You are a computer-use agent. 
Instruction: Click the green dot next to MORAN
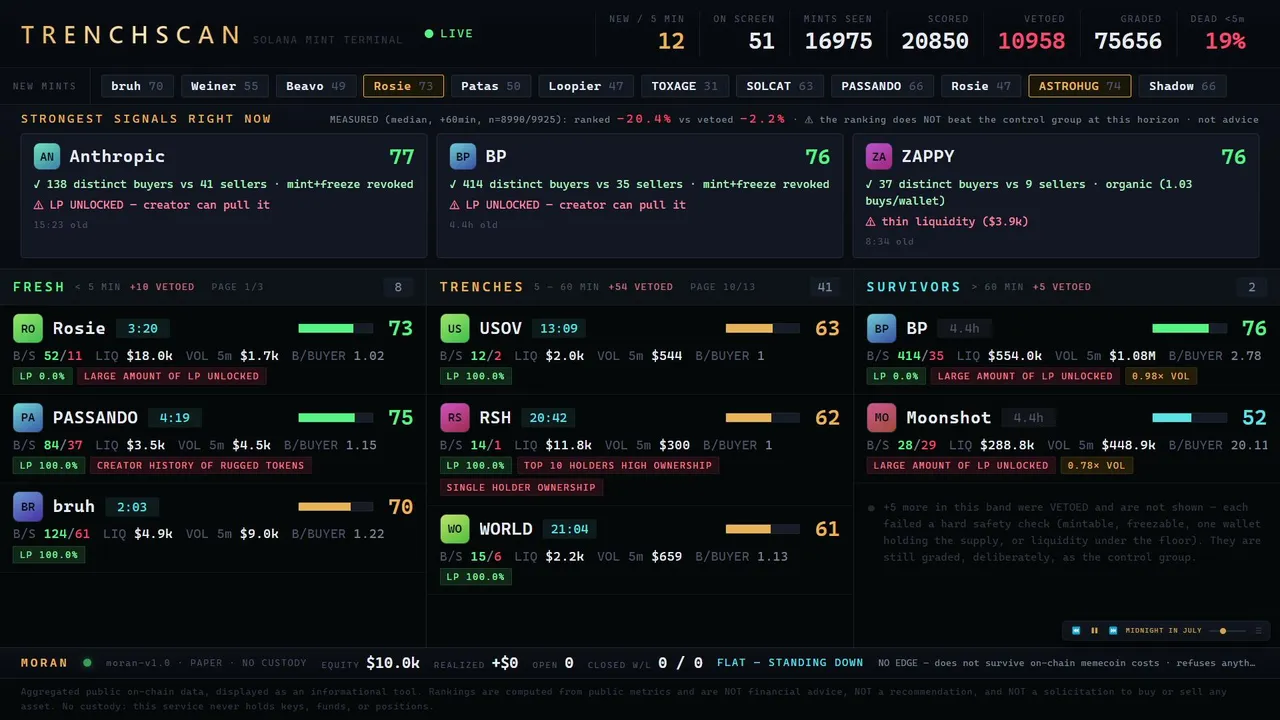click(87, 662)
